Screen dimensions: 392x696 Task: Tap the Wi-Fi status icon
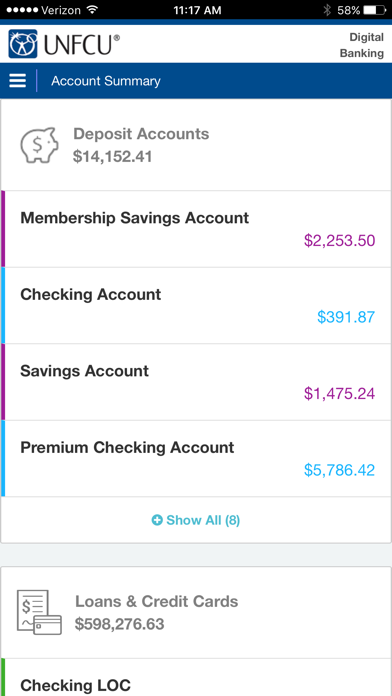click(92, 10)
